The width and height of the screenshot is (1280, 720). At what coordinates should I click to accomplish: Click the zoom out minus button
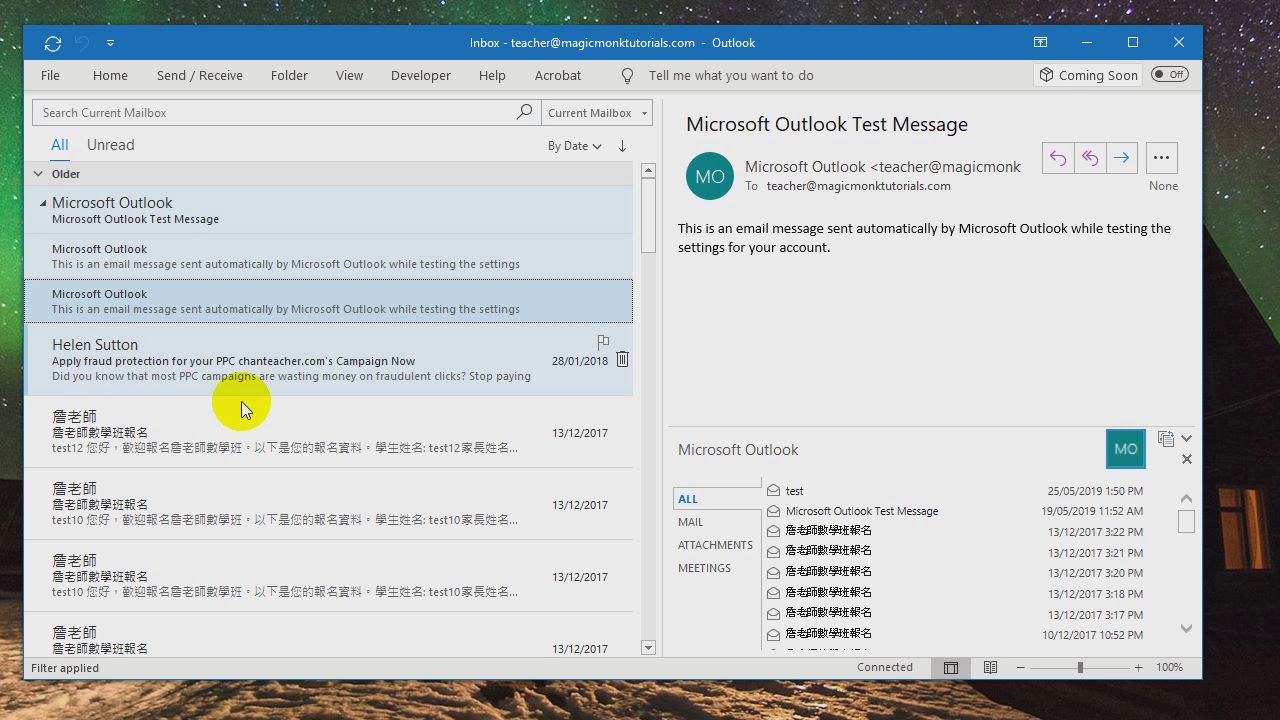(1020, 667)
